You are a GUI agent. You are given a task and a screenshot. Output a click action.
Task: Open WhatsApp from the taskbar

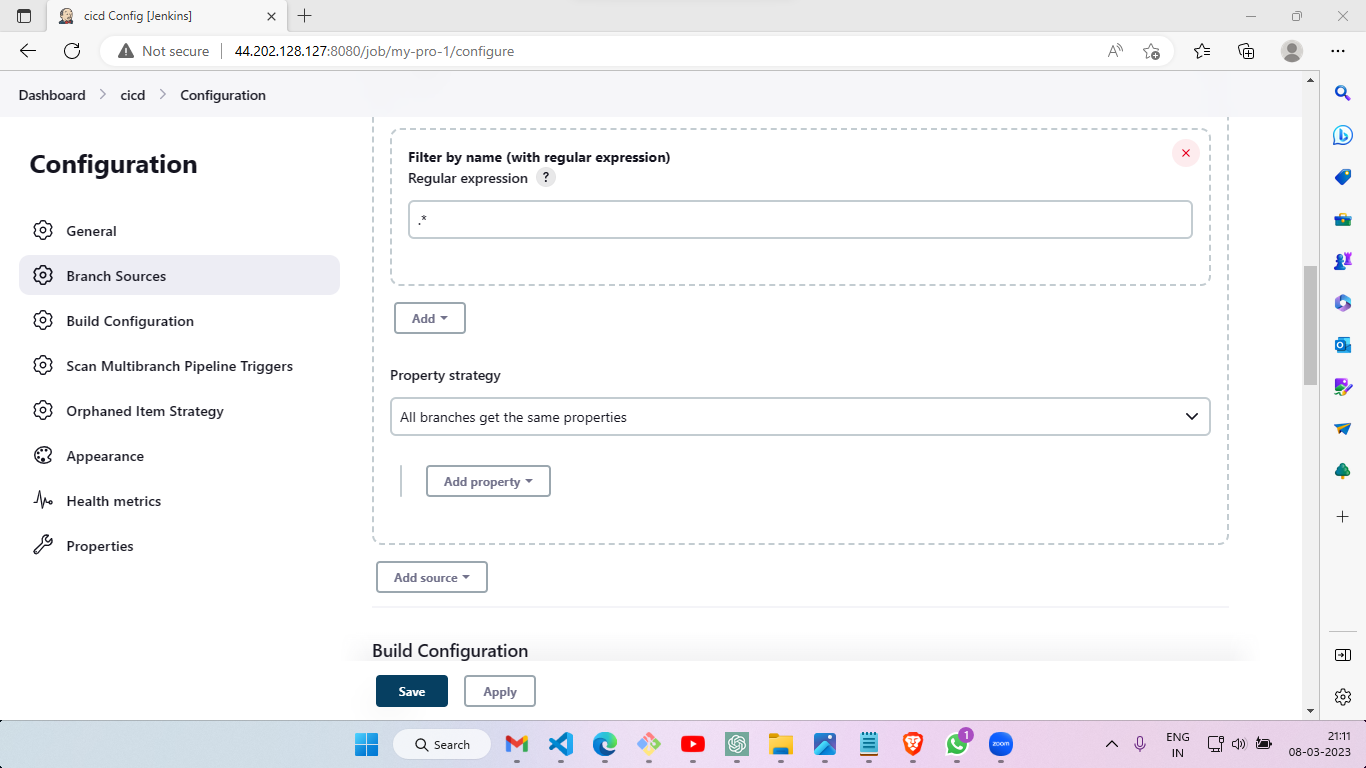pos(956,744)
